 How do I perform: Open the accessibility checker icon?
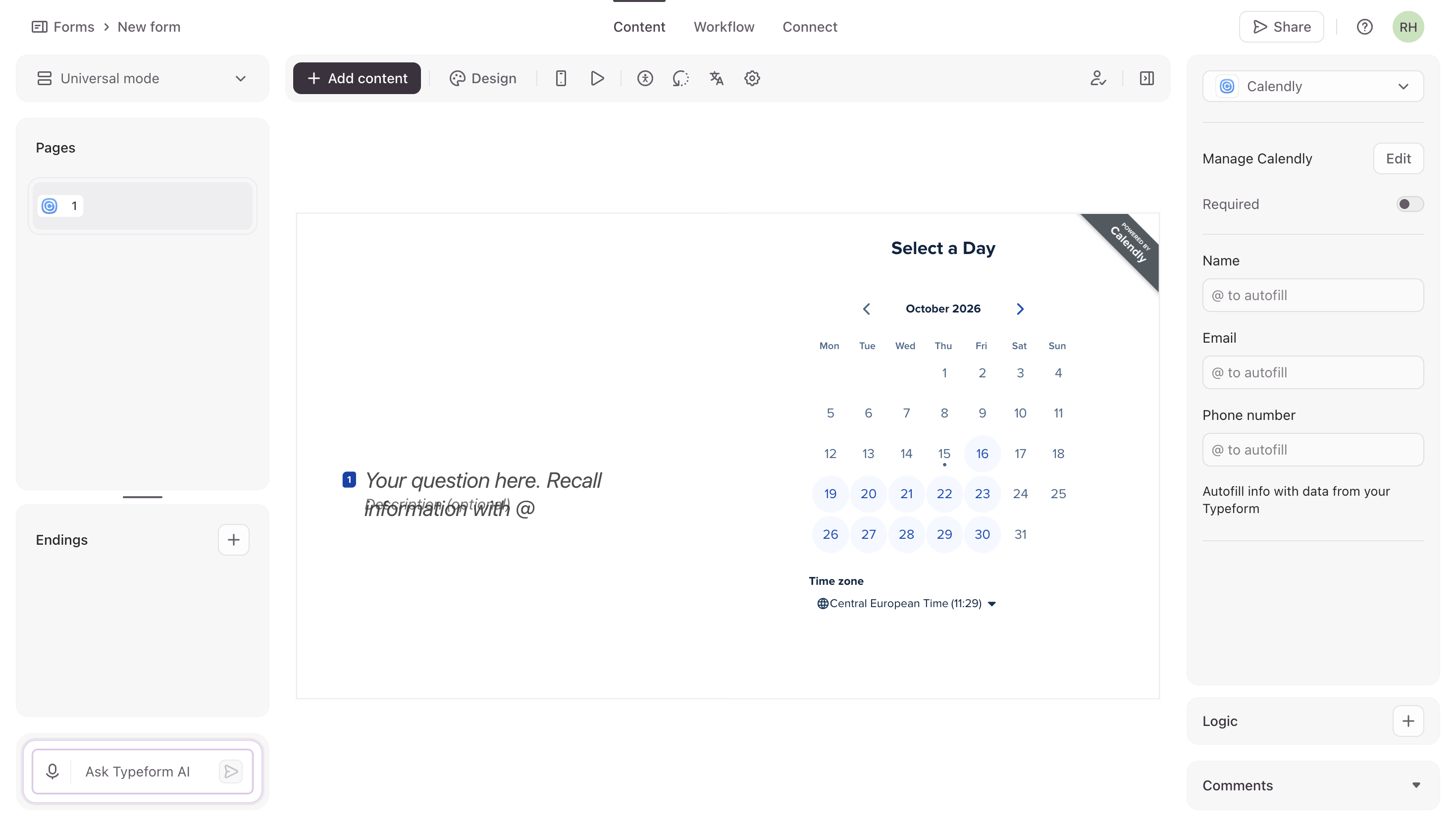(645, 78)
